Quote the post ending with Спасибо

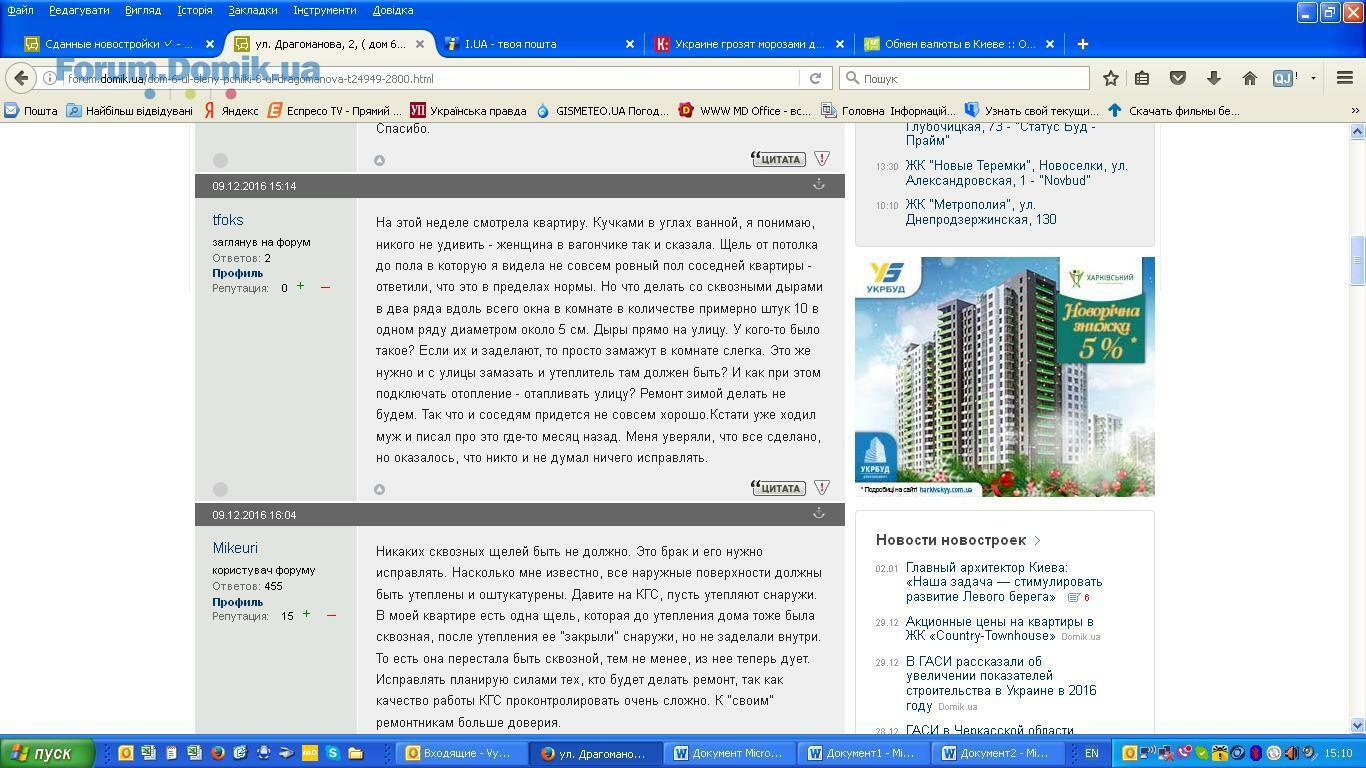[x=778, y=159]
